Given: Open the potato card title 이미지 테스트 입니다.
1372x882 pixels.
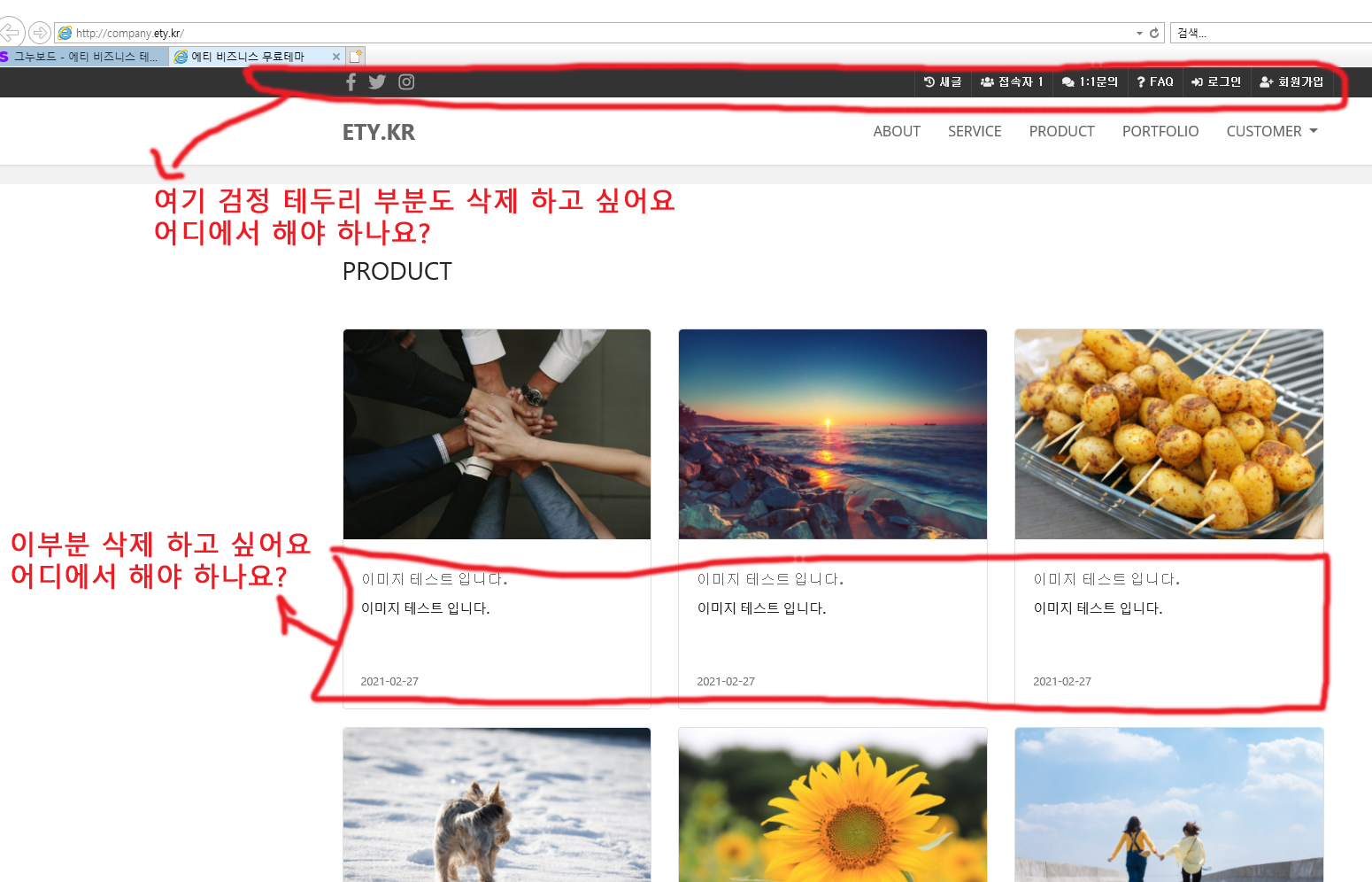Looking at the screenshot, I should (x=1107, y=579).
